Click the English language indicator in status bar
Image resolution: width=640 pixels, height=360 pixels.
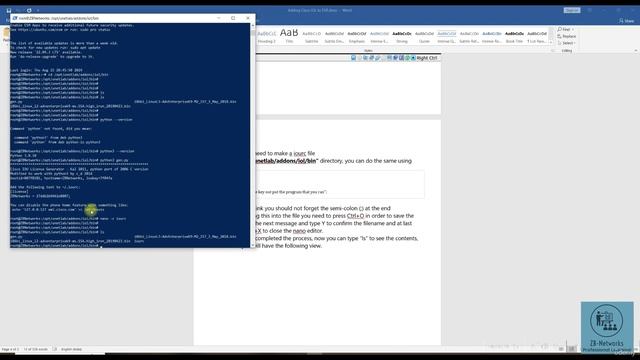tap(71, 349)
